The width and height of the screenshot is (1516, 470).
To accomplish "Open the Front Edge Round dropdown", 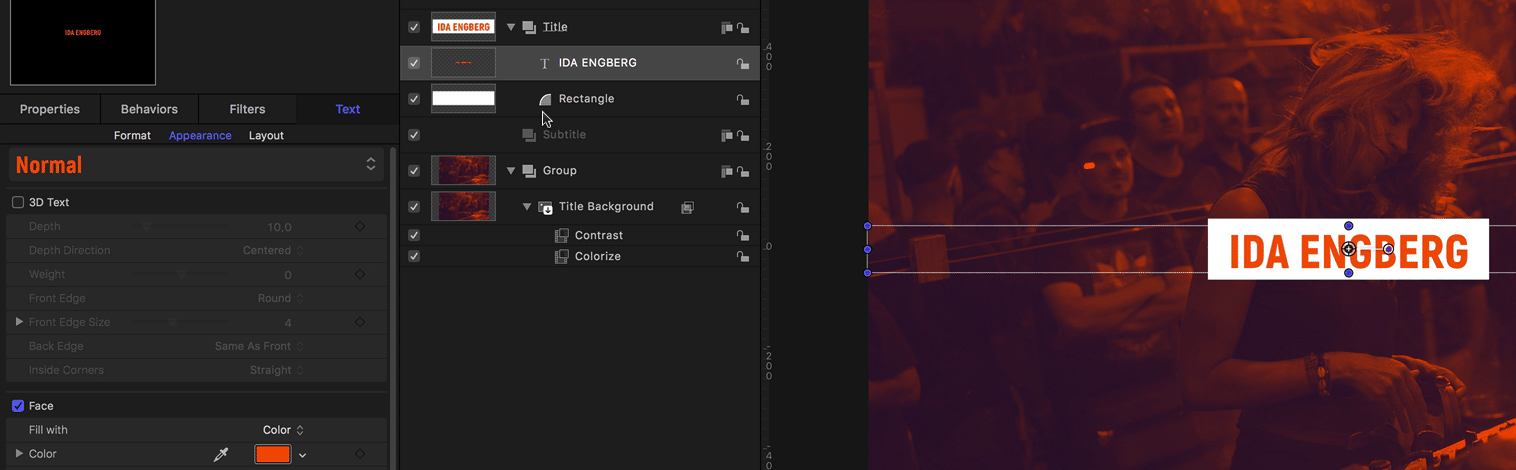I will (281, 299).
